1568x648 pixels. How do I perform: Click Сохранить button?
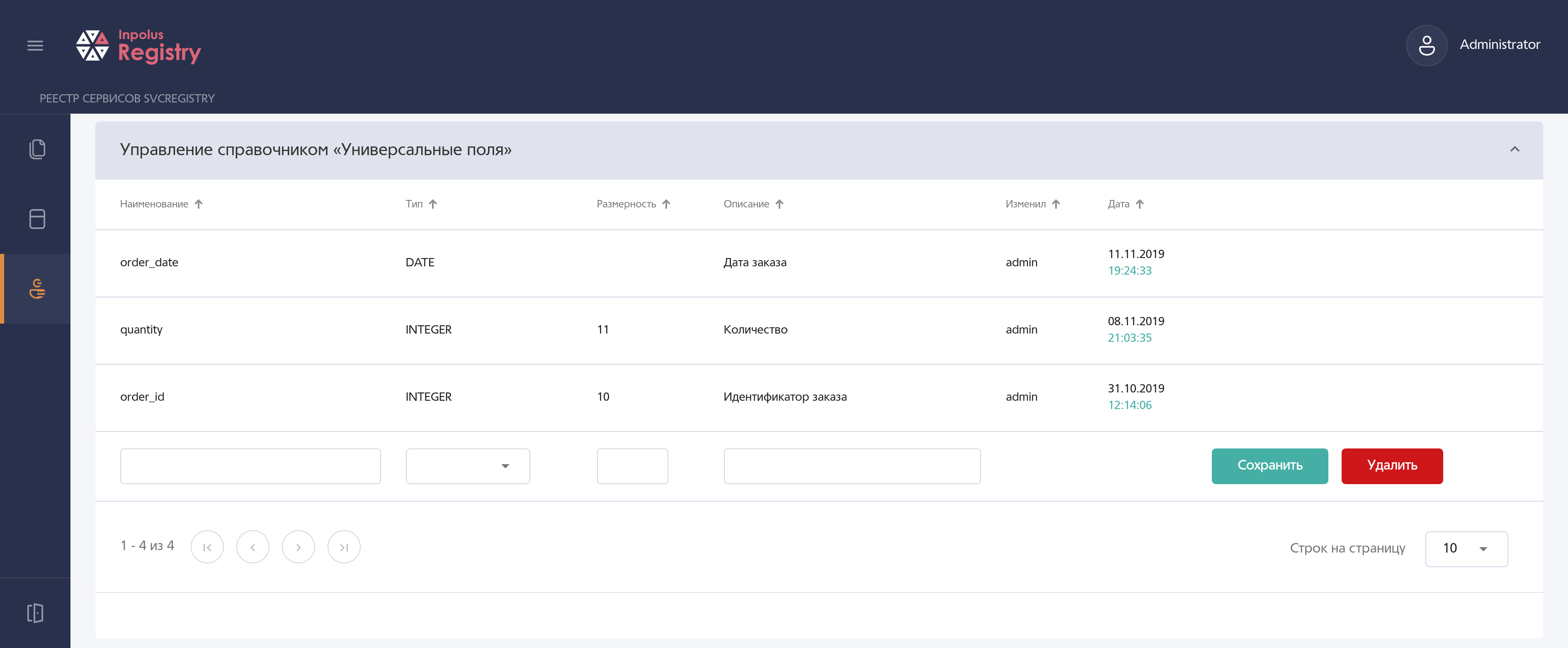click(x=1270, y=467)
